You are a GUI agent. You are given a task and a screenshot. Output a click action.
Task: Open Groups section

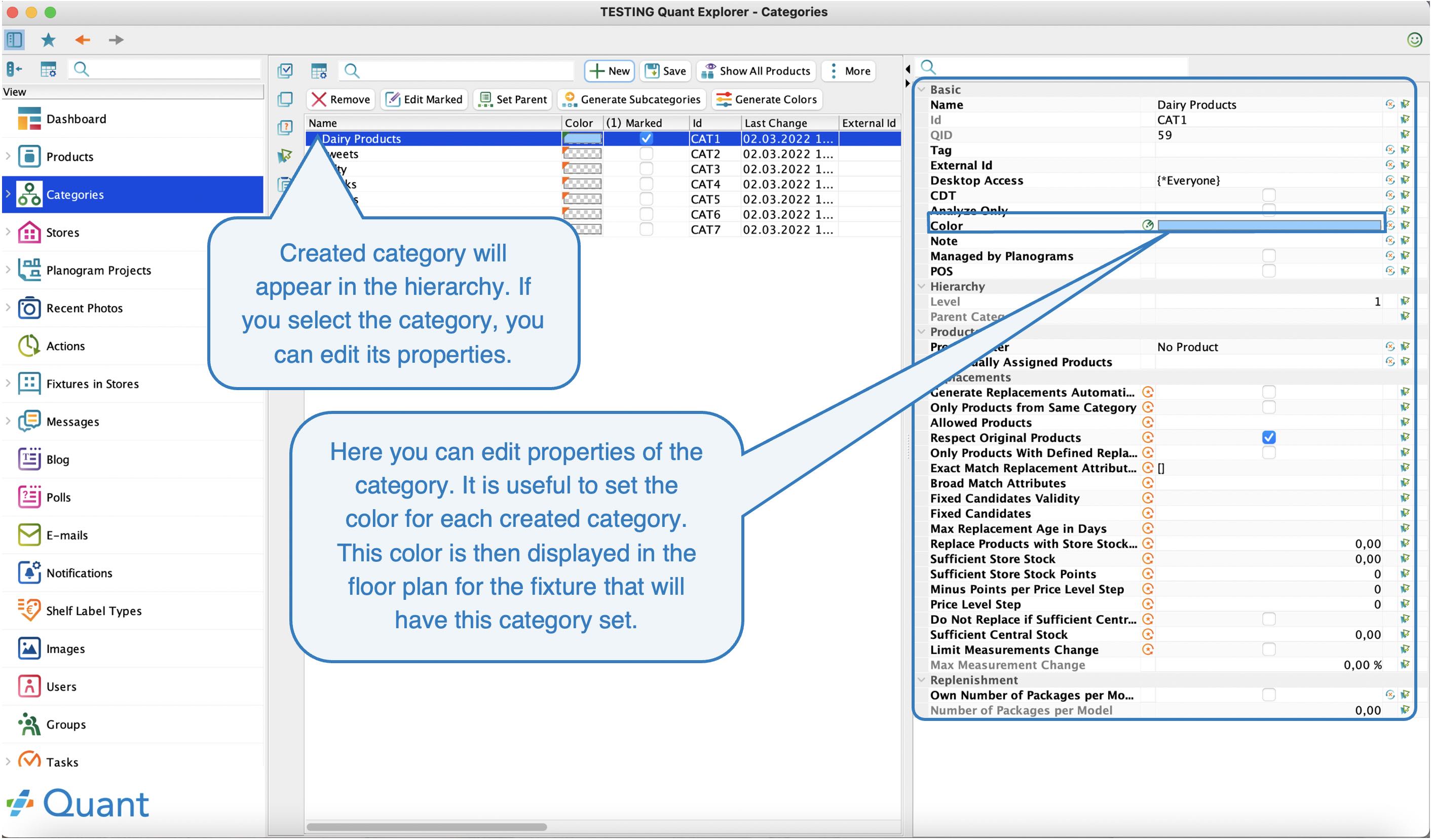tap(66, 724)
